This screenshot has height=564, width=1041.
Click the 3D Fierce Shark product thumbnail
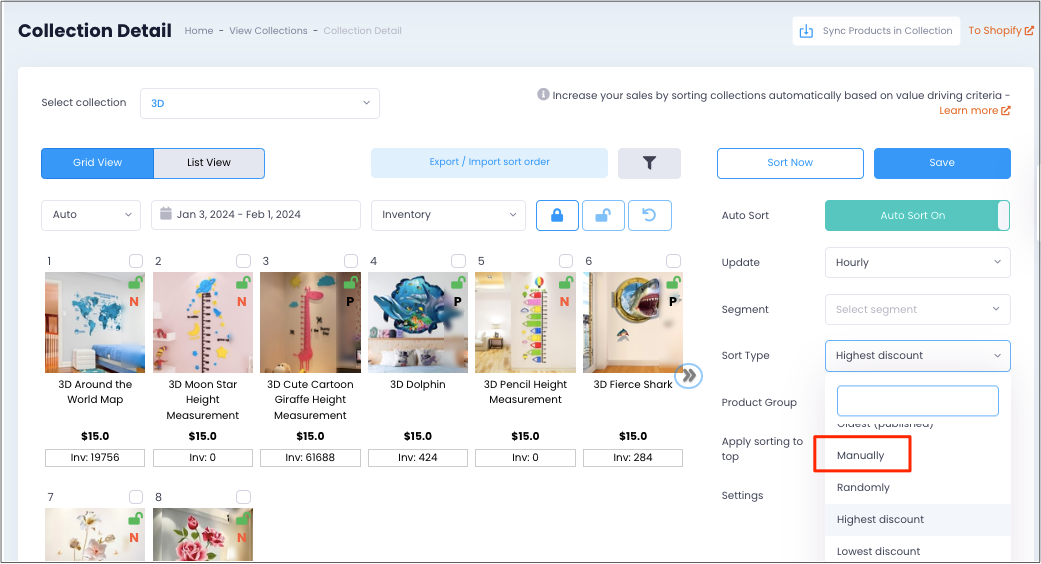tap(633, 322)
